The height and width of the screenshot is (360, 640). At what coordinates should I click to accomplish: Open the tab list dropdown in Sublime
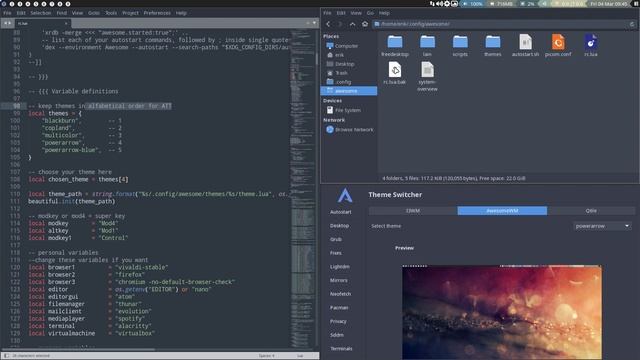[314, 23]
